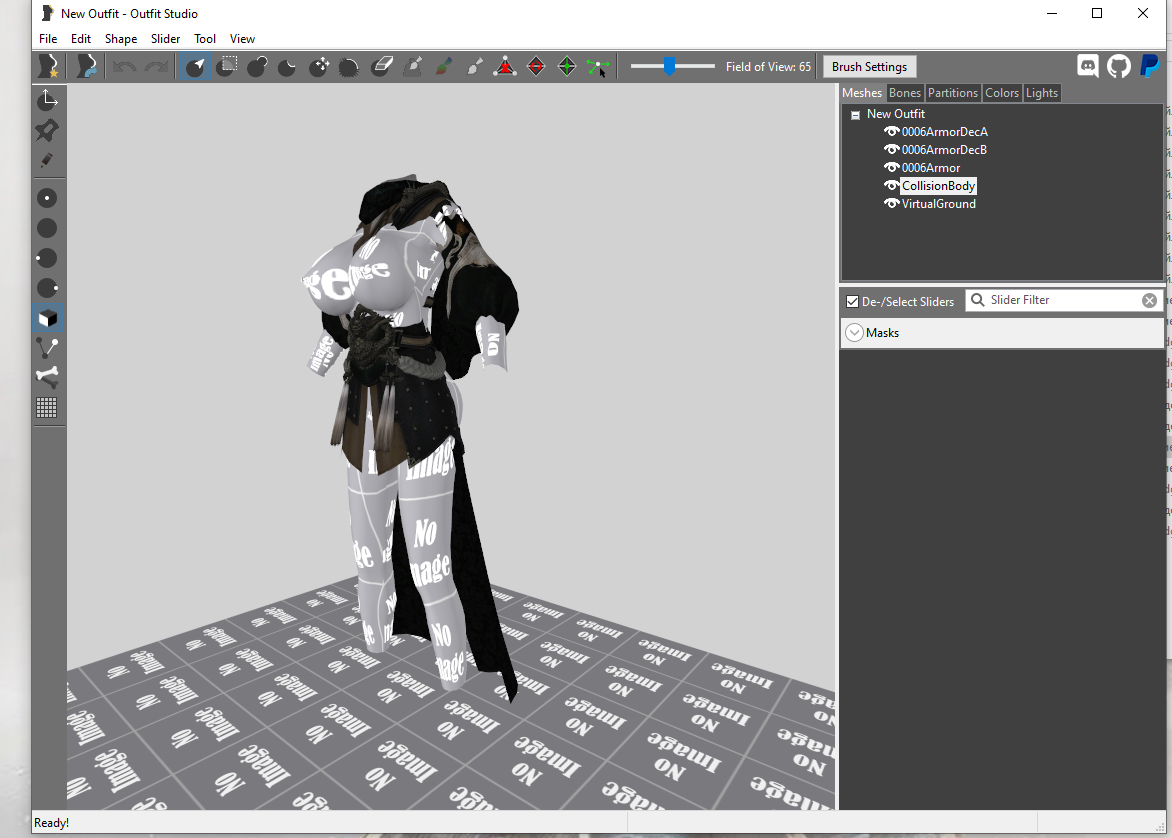Open the GitHub link icon
1172x838 pixels.
click(x=1118, y=66)
